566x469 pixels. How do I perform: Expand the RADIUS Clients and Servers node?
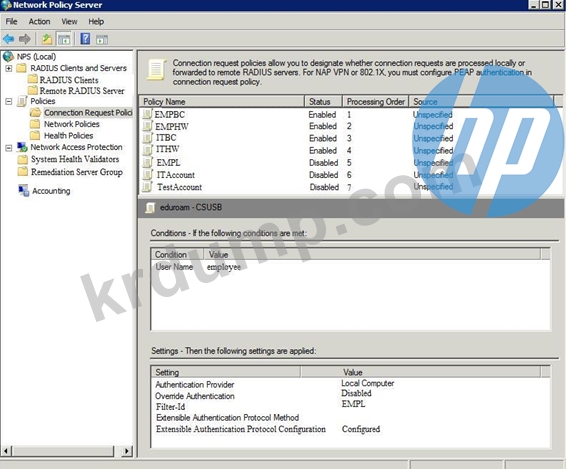(x=9, y=68)
